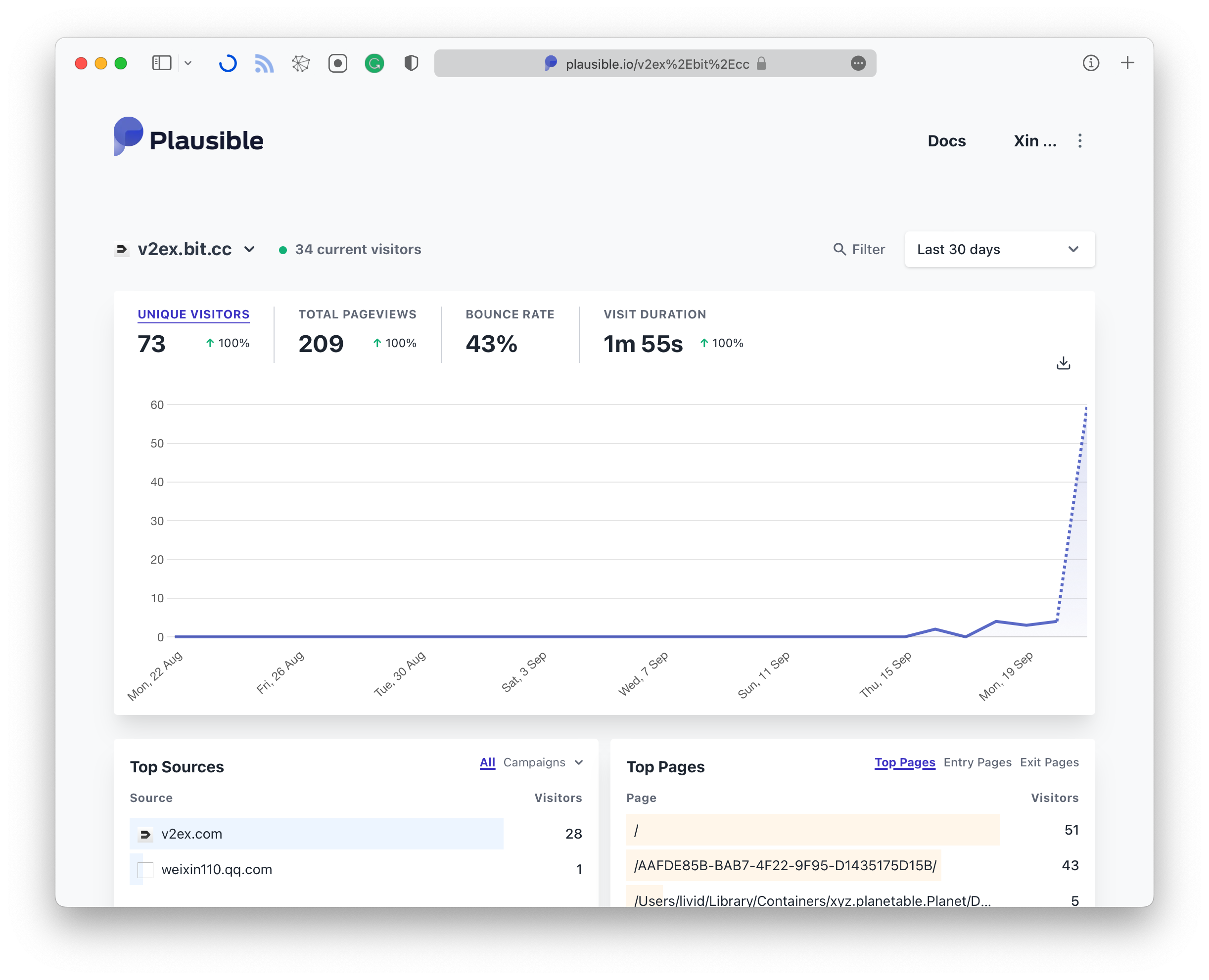The width and height of the screenshot is (1209, 980).
Task: Click the screen record extension icon
Action: pos(338,63)
